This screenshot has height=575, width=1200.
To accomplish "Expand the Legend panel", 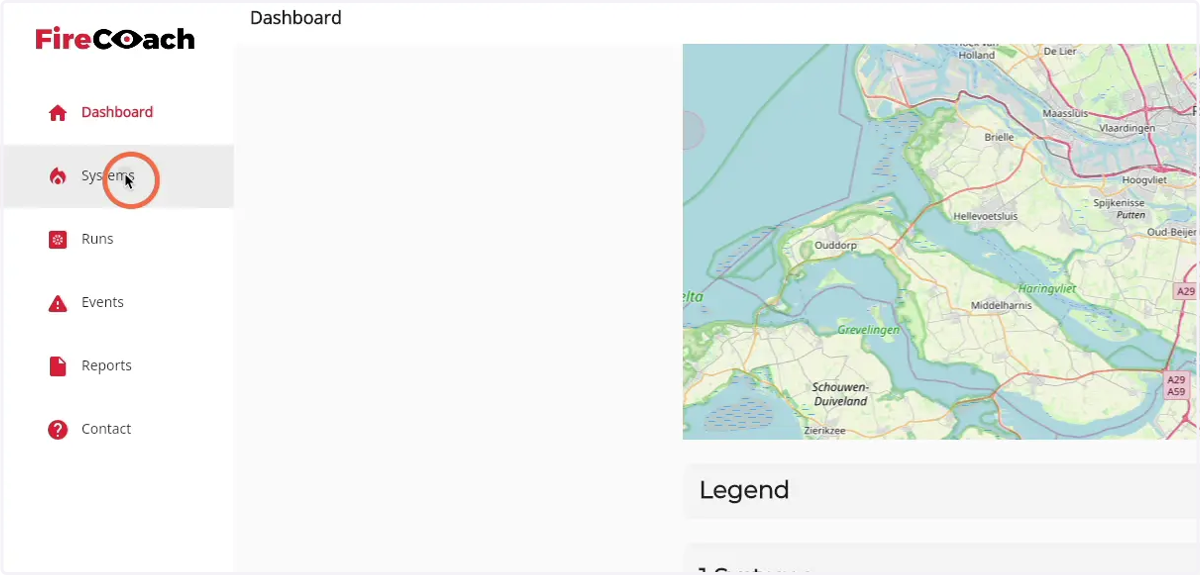I will click(x=940, y=490).
